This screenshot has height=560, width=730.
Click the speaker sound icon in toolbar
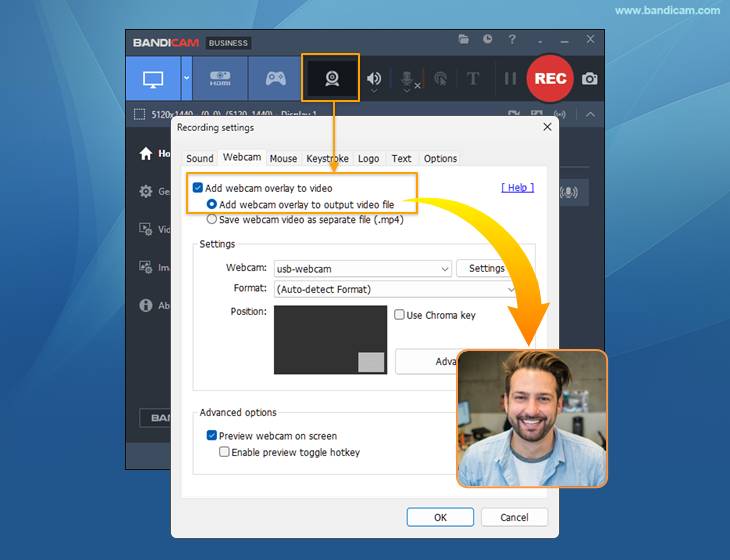click(374, 79)
